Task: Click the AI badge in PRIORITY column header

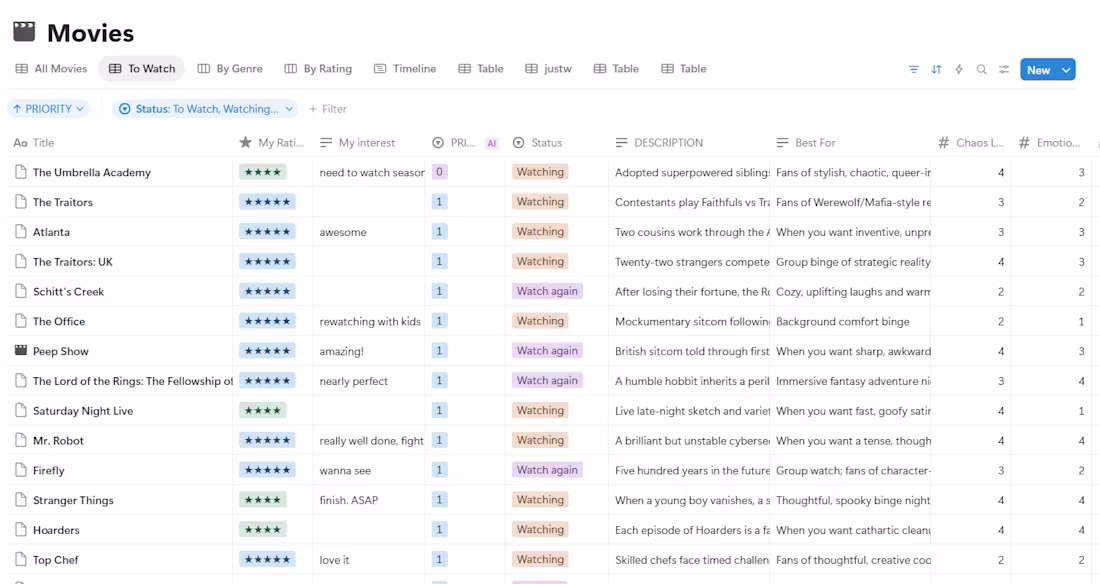Action: 492,143
